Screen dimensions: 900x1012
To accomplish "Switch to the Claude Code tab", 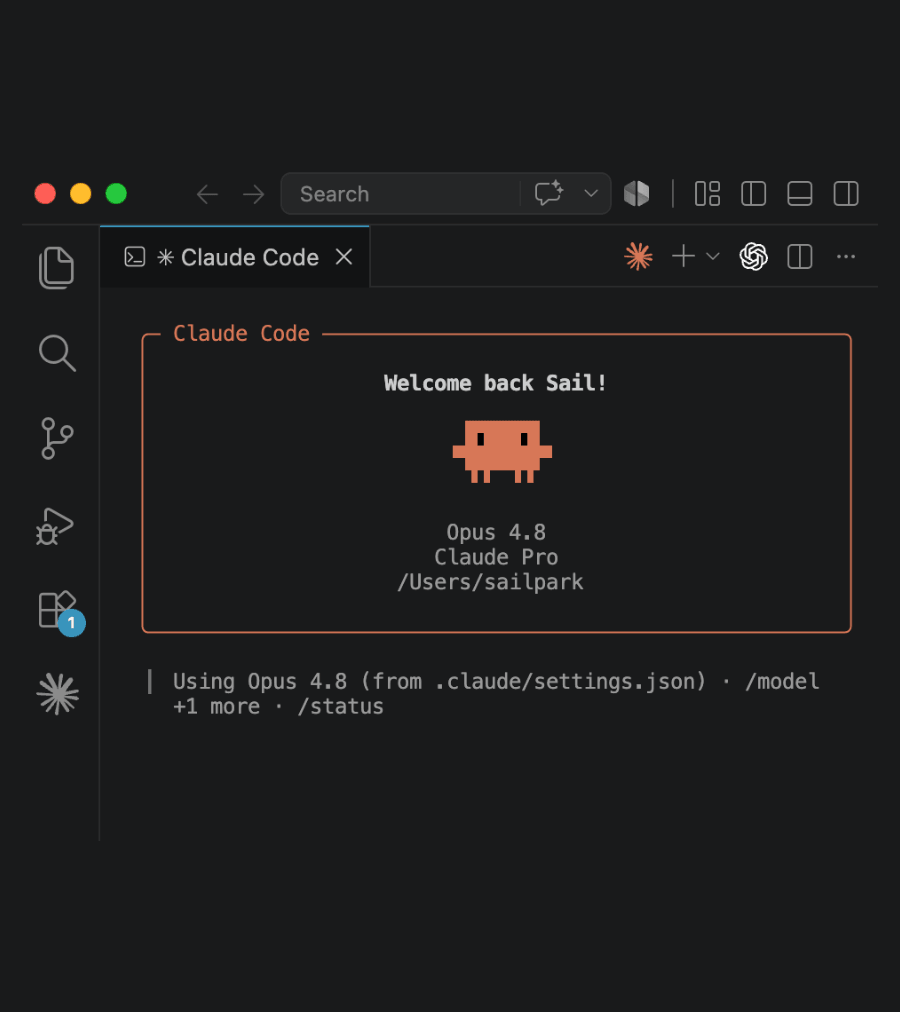I will [235, 257].
